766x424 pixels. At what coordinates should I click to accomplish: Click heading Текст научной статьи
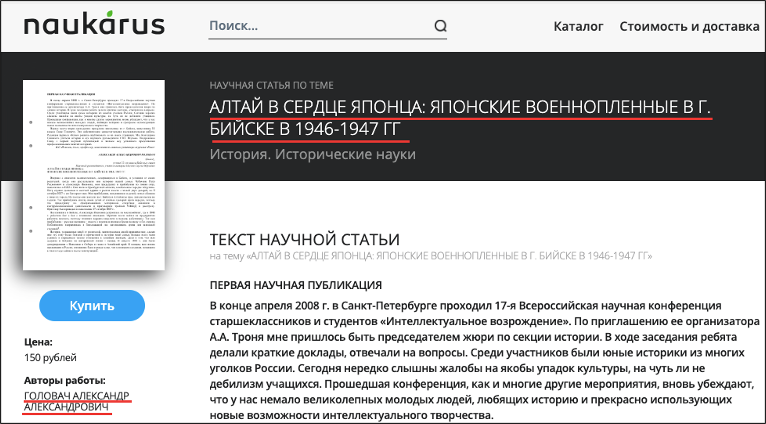[305, 239]
